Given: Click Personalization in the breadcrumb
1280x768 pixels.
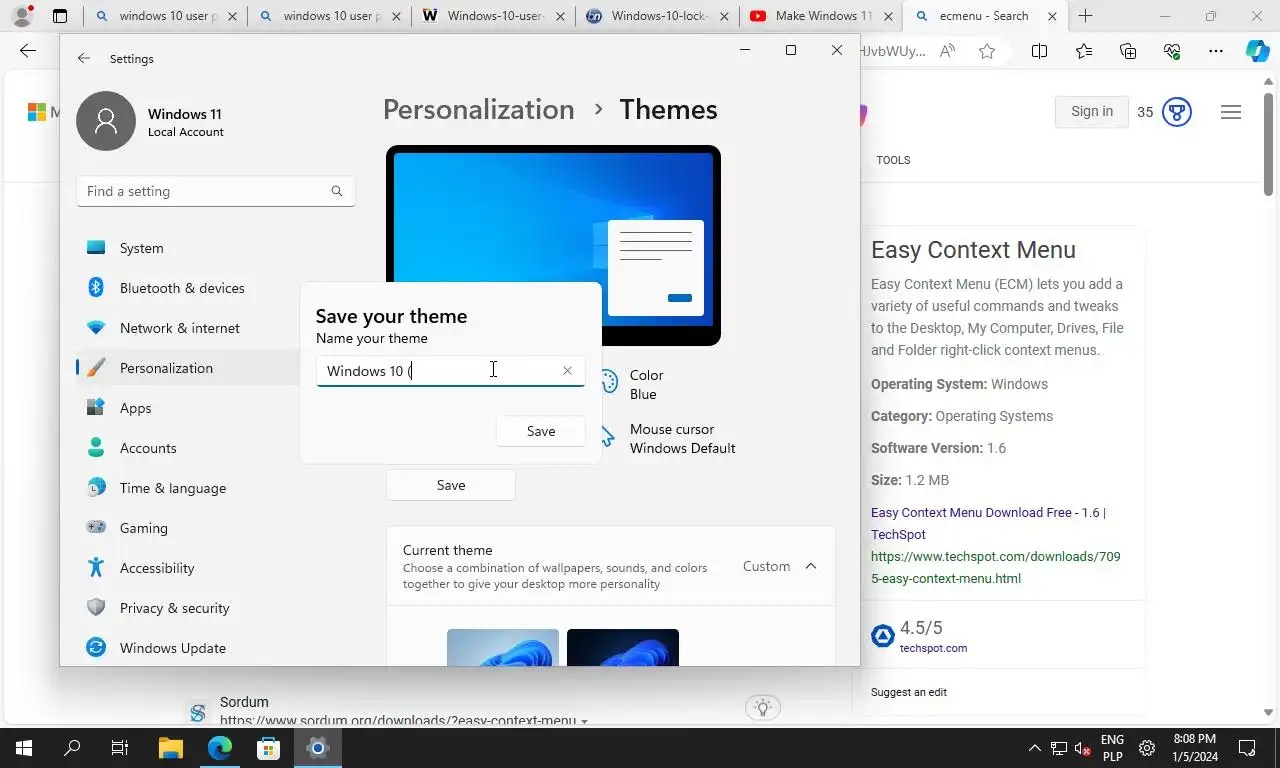Looking at the screenshot, I should 479,109.
